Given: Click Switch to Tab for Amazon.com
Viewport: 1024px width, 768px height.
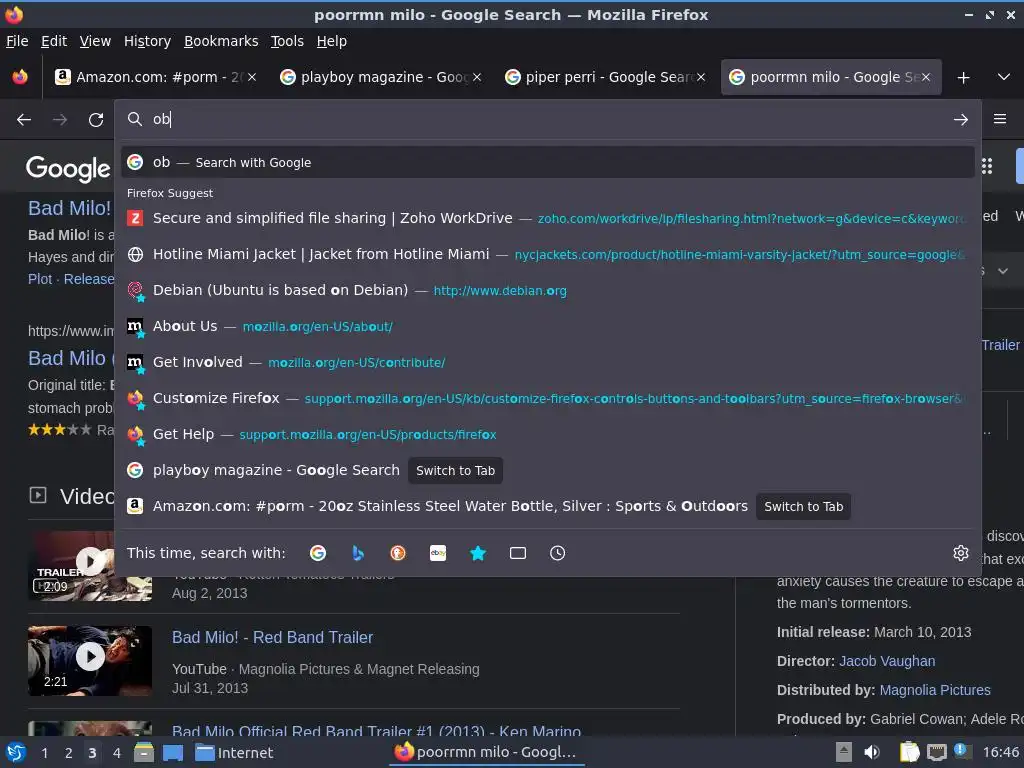Looking at the screenshot, I should click(x=803, y=506).
